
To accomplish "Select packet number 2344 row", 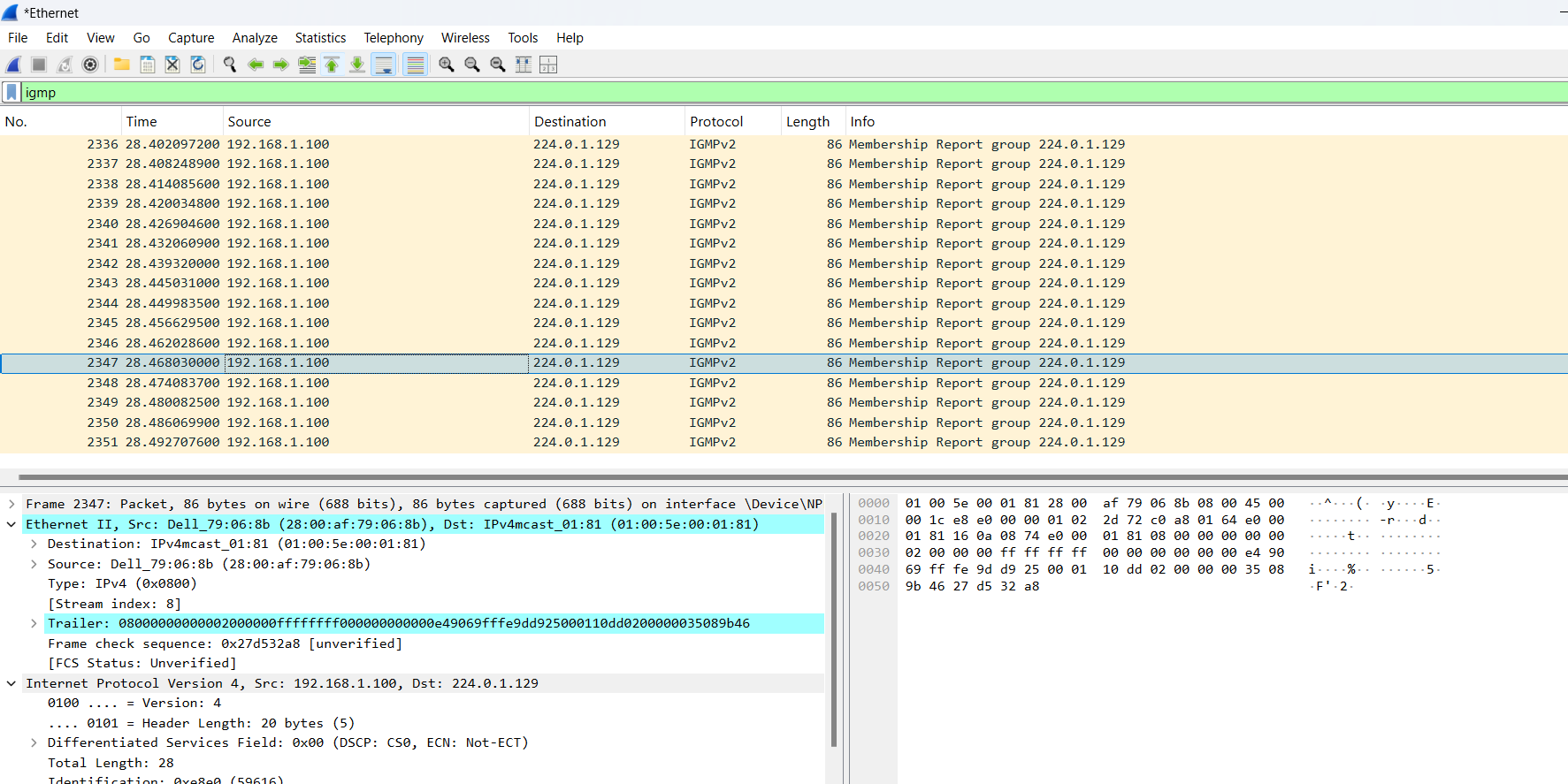I will point(784,303).
